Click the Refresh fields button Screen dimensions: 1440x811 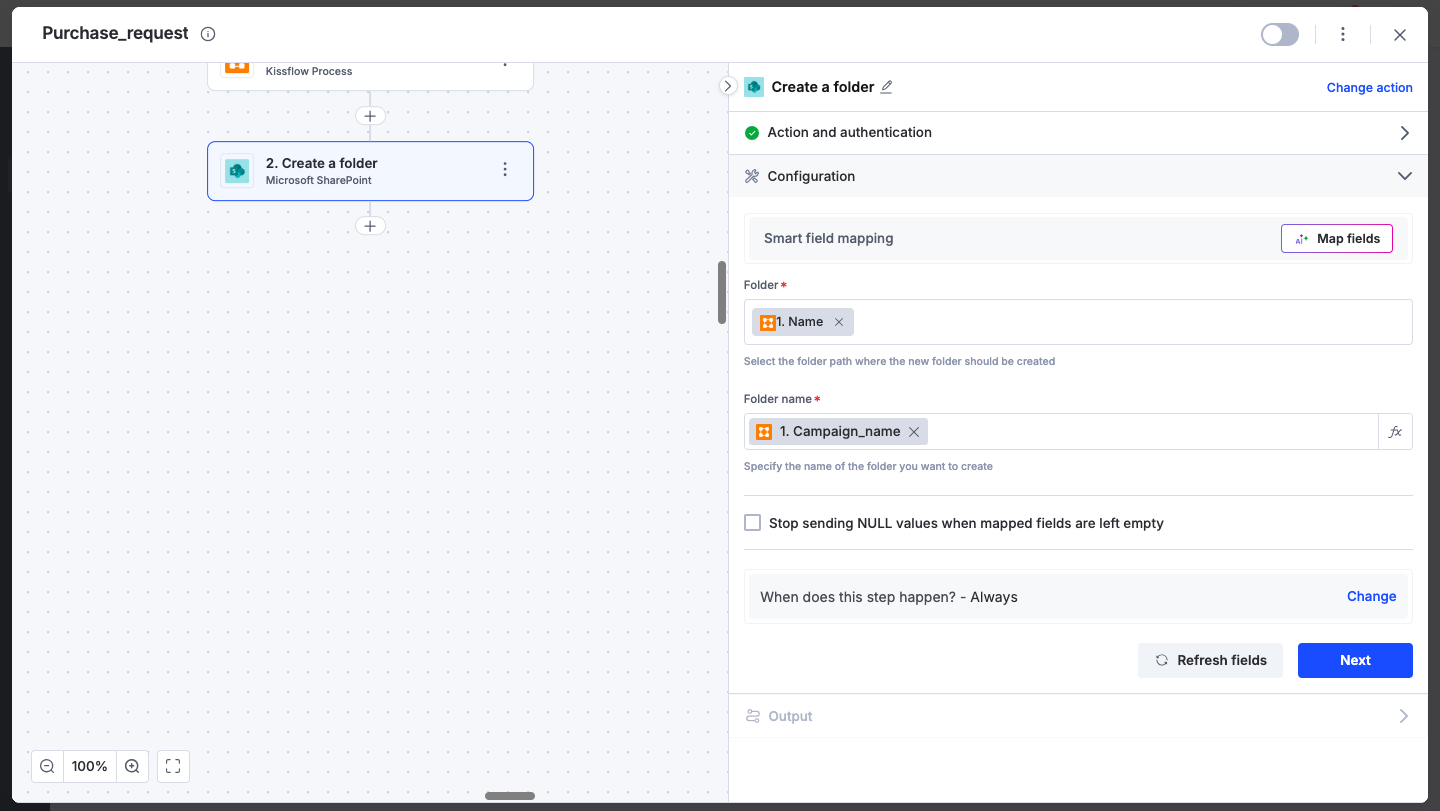pos(1210,660)
